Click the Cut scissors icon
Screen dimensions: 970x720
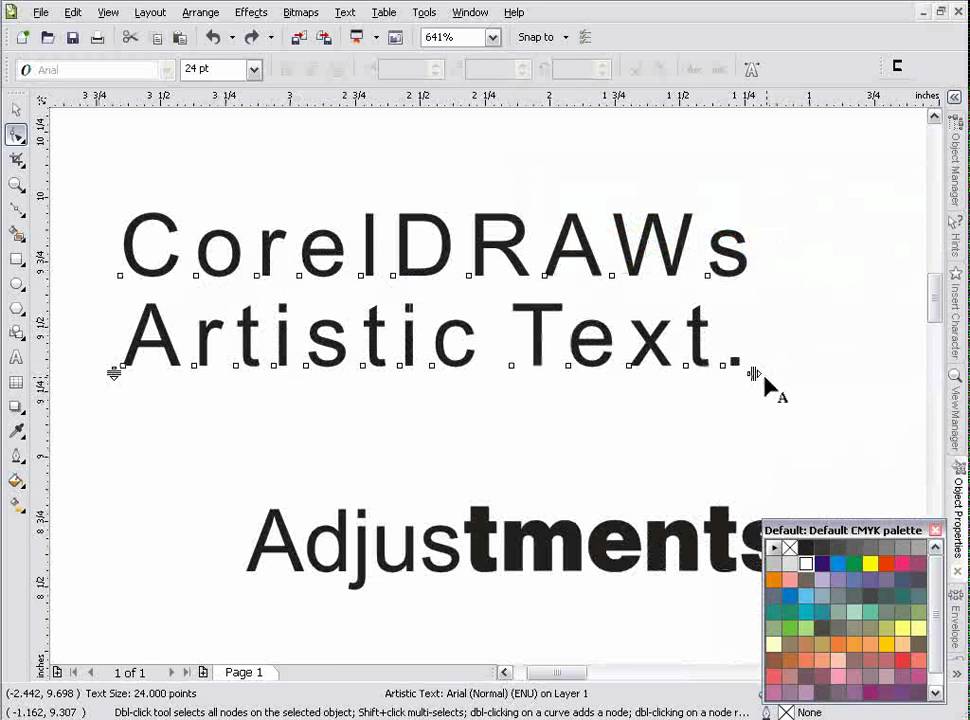pyautogui.click(x=130, y=37)
